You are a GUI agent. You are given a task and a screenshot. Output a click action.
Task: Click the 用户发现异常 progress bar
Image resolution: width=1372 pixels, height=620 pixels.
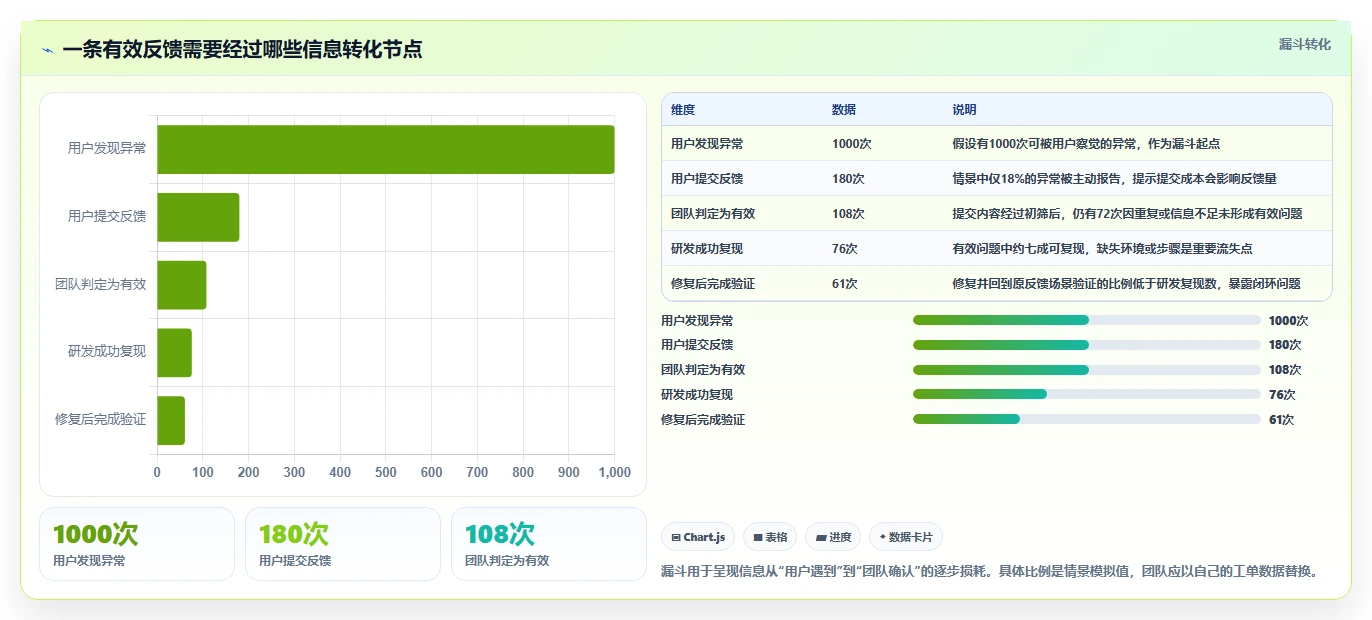[1086, 320]
